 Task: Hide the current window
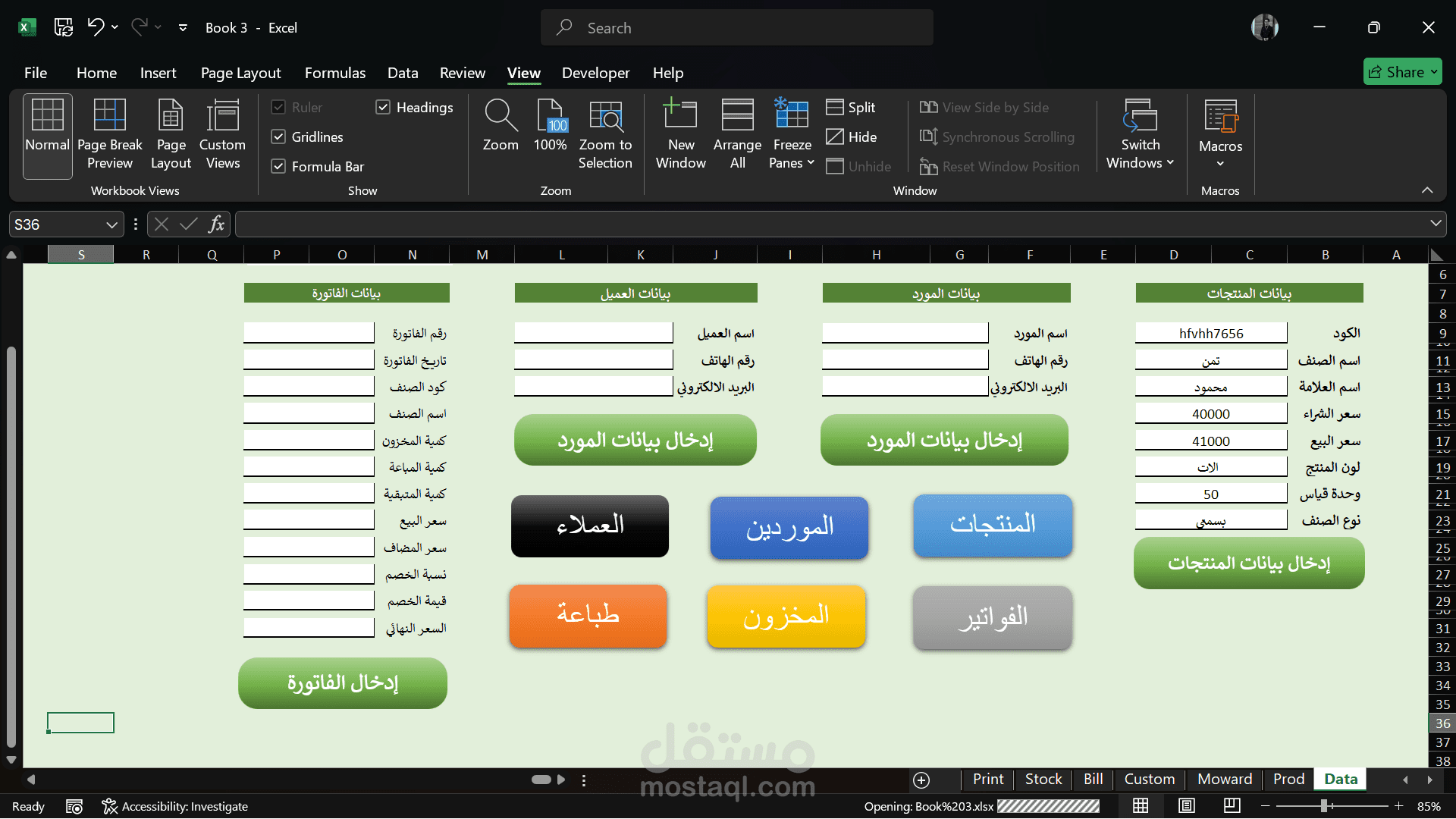coord(852,136)
